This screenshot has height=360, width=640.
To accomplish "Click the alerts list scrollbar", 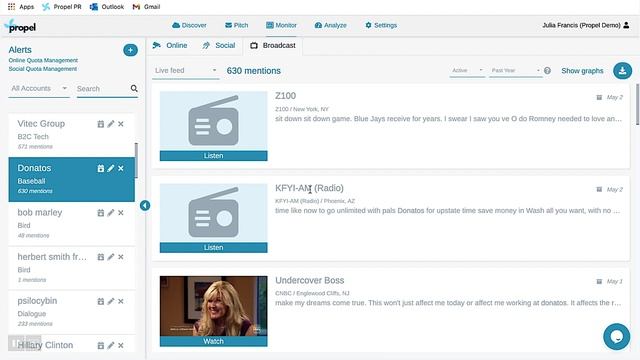I will 136,160.
